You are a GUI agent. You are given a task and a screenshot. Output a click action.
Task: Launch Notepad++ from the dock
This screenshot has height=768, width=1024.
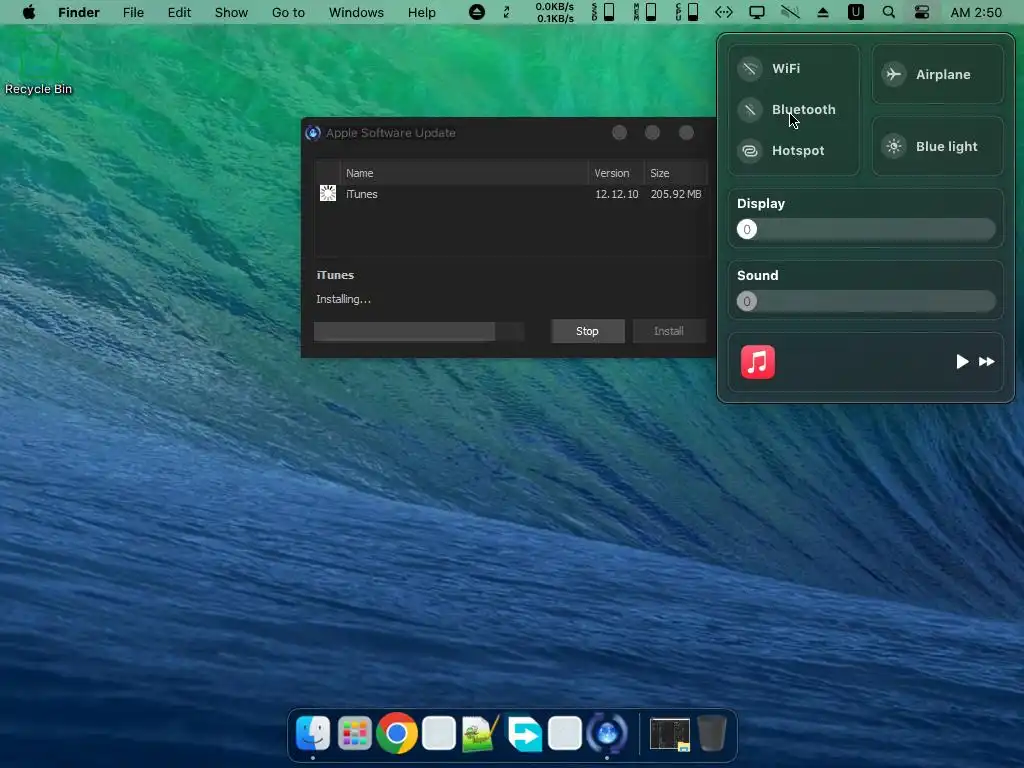click(481, 733)
